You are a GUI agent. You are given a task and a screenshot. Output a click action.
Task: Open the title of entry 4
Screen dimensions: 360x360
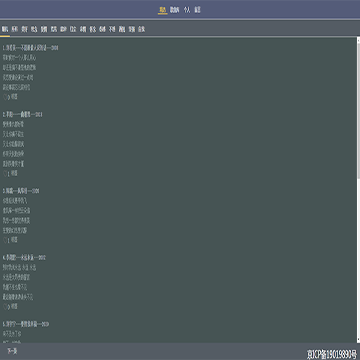(x=24, y=258)
